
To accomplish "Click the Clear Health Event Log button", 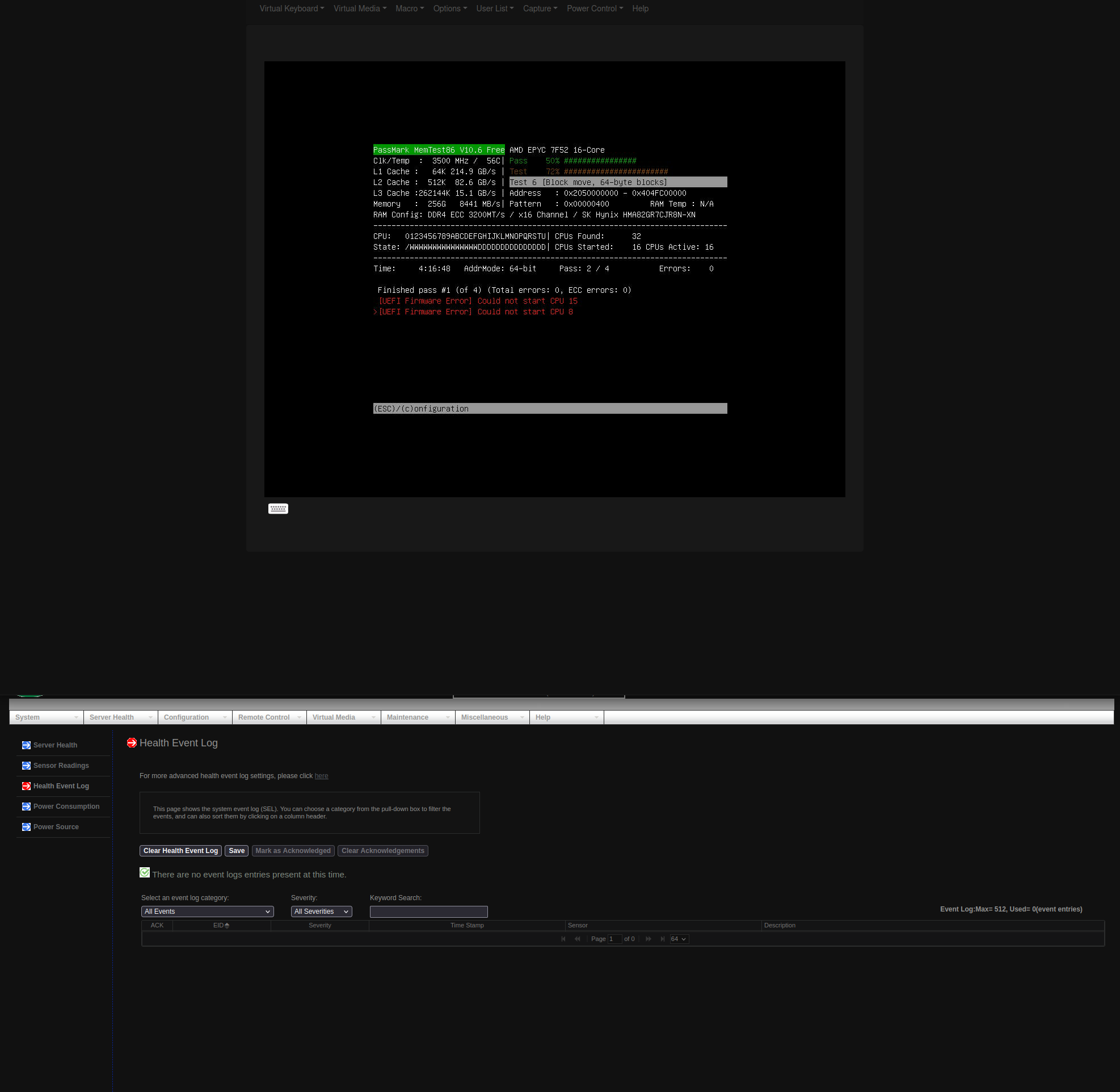I will tap(180, 851).
